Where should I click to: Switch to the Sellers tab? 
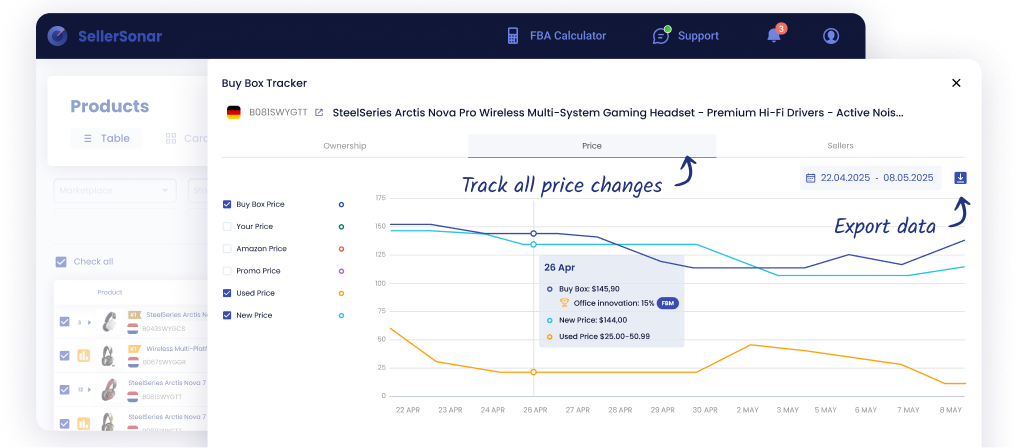coord(840,146)
